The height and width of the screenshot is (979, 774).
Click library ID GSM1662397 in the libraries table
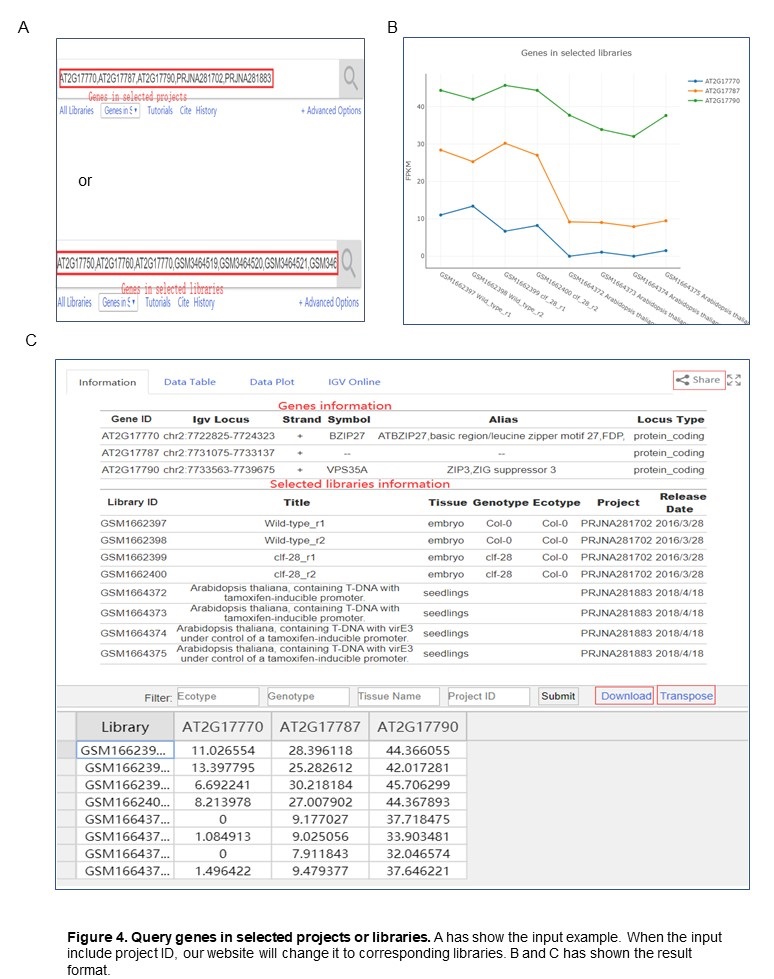point(134,523)
